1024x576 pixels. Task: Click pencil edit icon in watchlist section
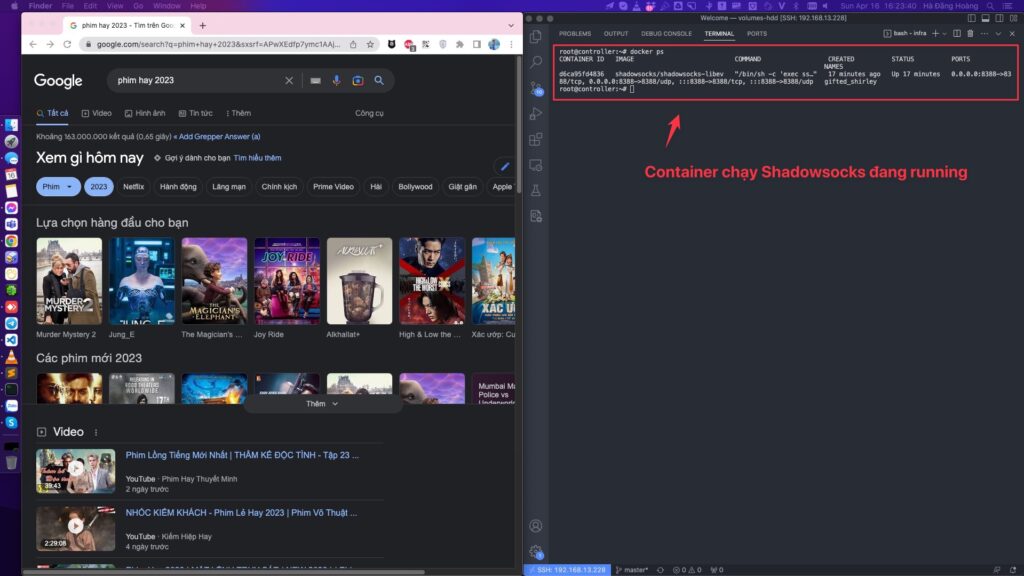(505, 167)
